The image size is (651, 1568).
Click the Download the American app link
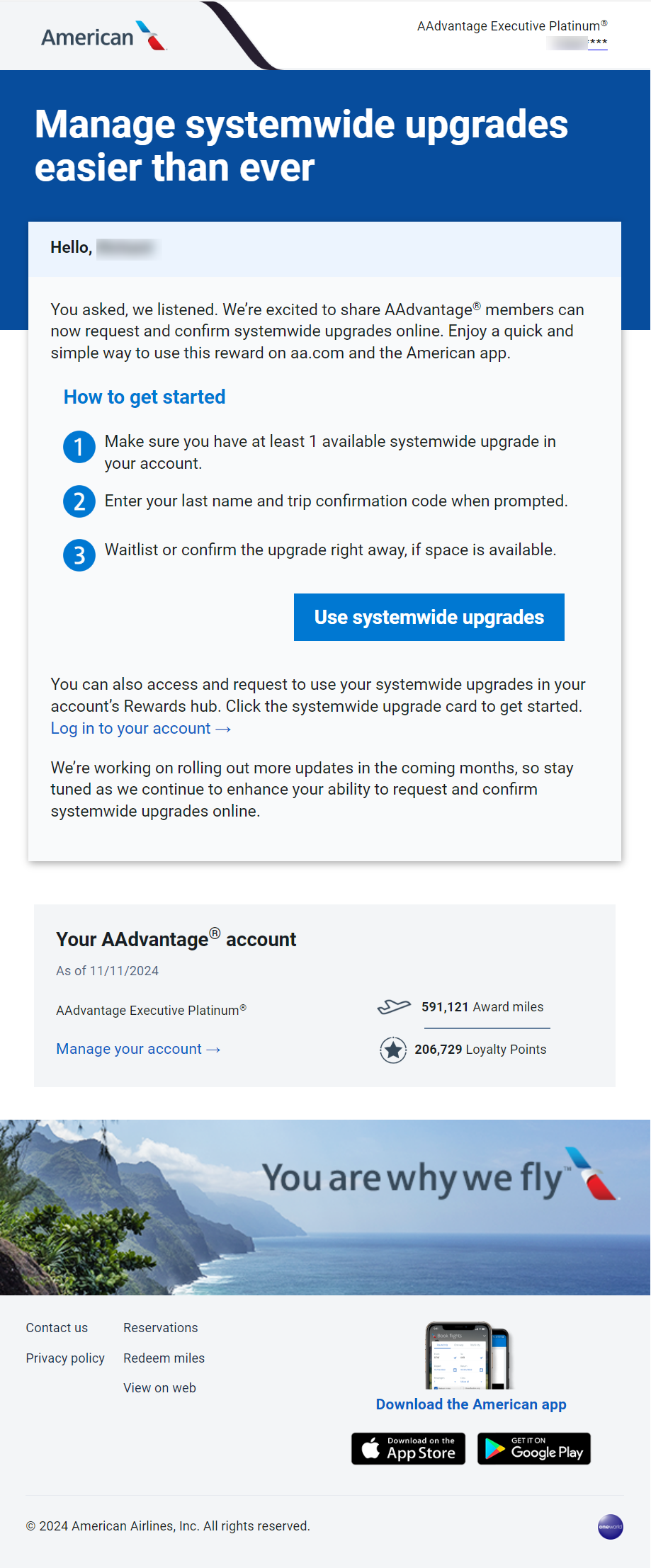[x=471, y=1404]
